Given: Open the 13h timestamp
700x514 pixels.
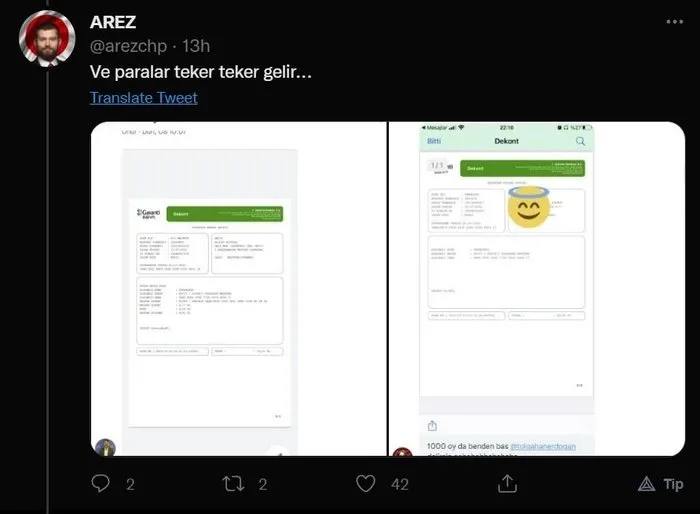Looking at the screenshot, I should (x=196, y=46).
